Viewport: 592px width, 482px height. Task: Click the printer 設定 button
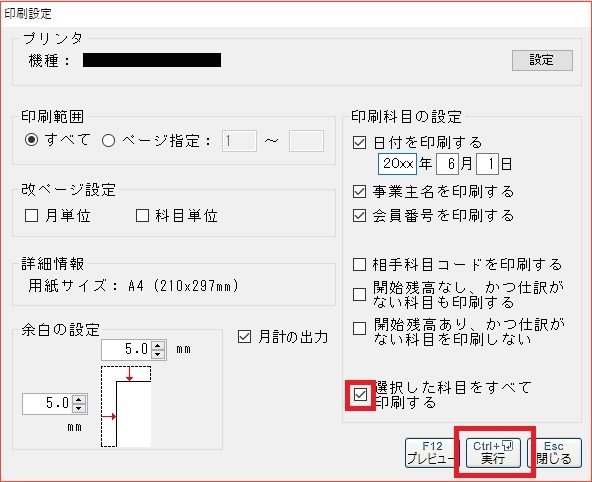point(542,60)
